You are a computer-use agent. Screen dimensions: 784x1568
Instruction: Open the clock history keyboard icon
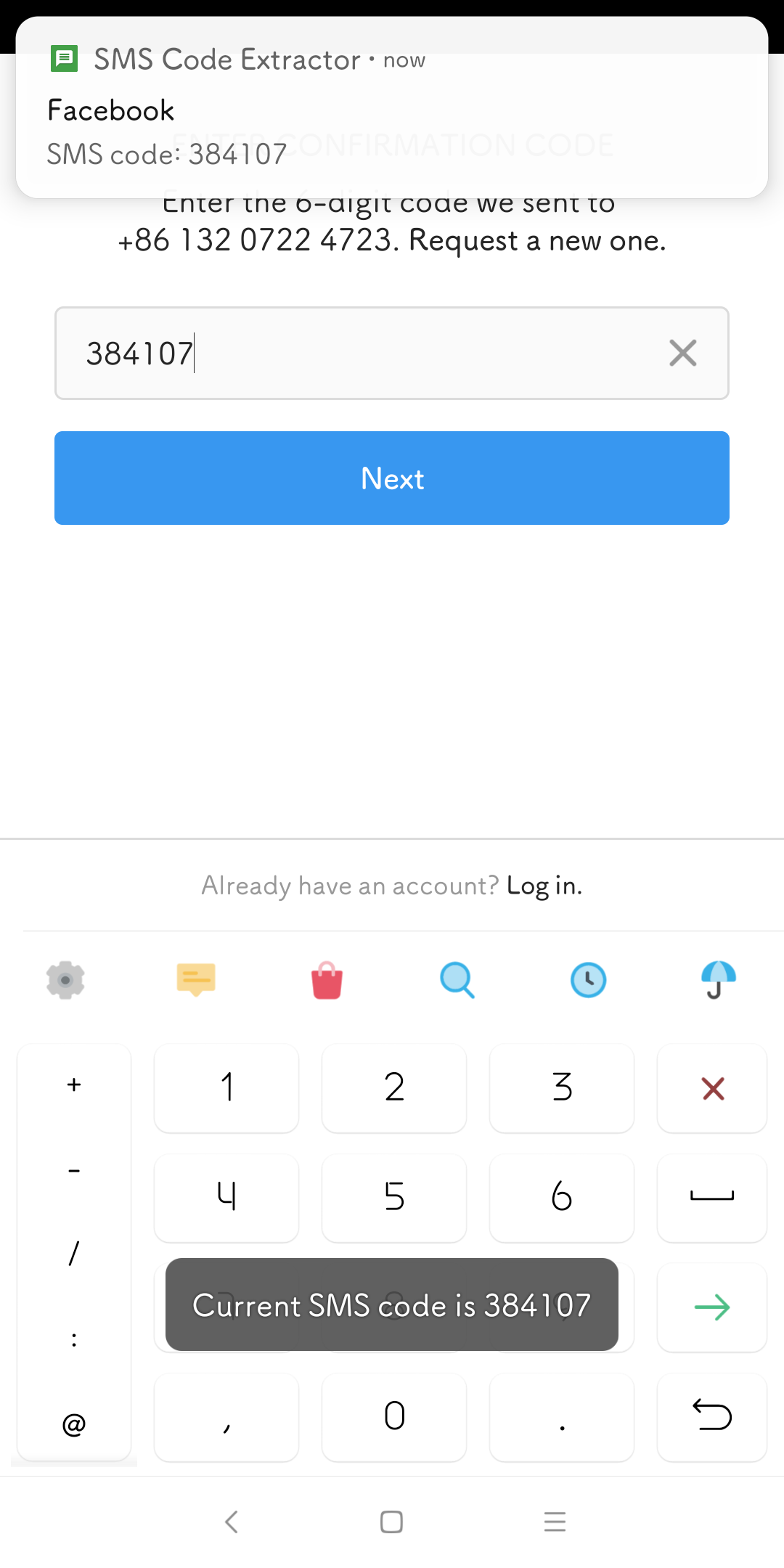click(x=588, y=980)
